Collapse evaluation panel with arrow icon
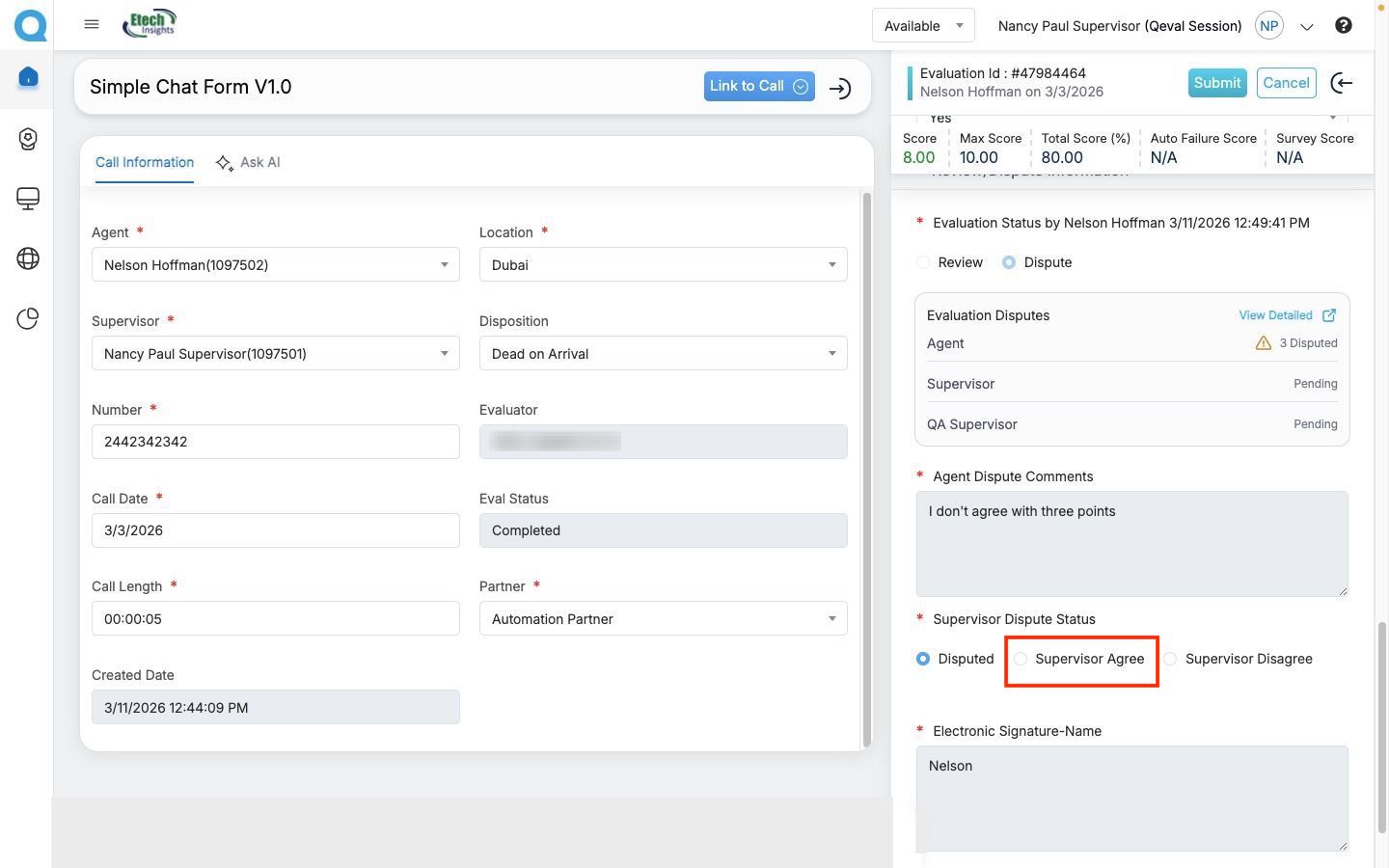This screenshot has height=868, width=1389. point(1341,84)
